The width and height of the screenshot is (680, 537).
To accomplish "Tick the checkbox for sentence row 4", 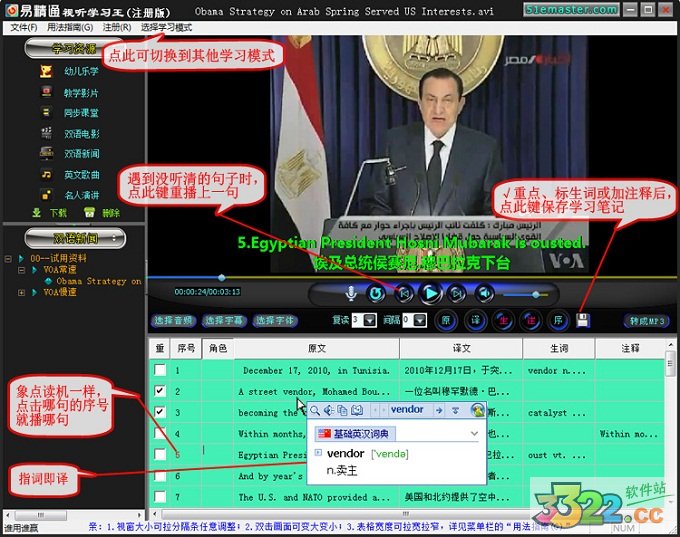I will point(160,433).
